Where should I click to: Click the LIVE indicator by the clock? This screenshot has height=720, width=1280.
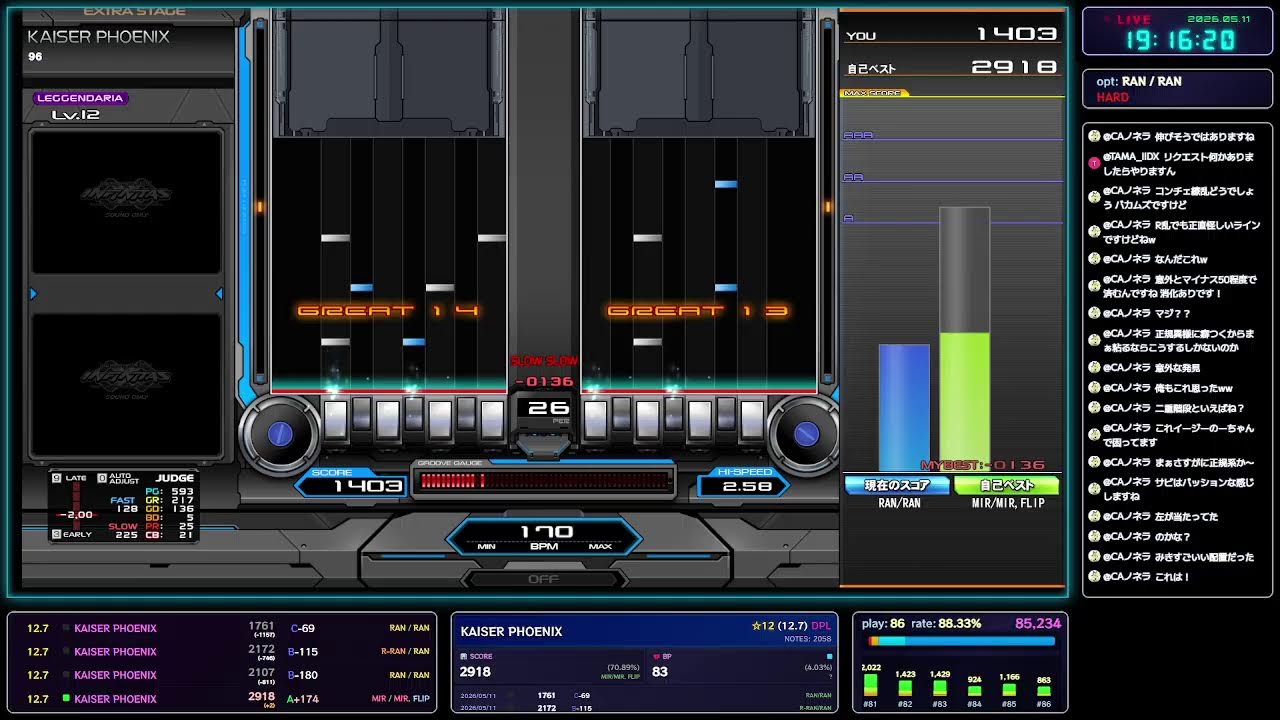pos(1126,19)
